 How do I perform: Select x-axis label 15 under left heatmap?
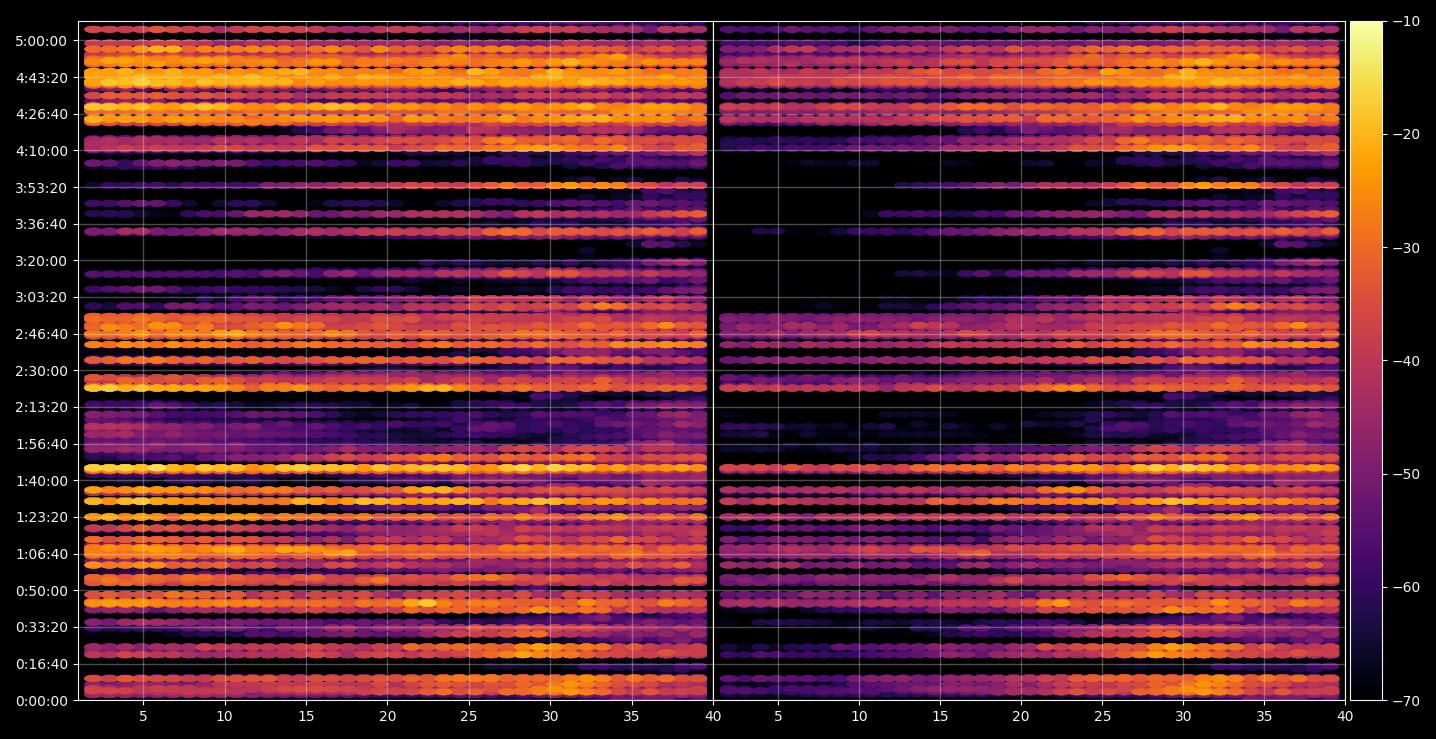306,716
